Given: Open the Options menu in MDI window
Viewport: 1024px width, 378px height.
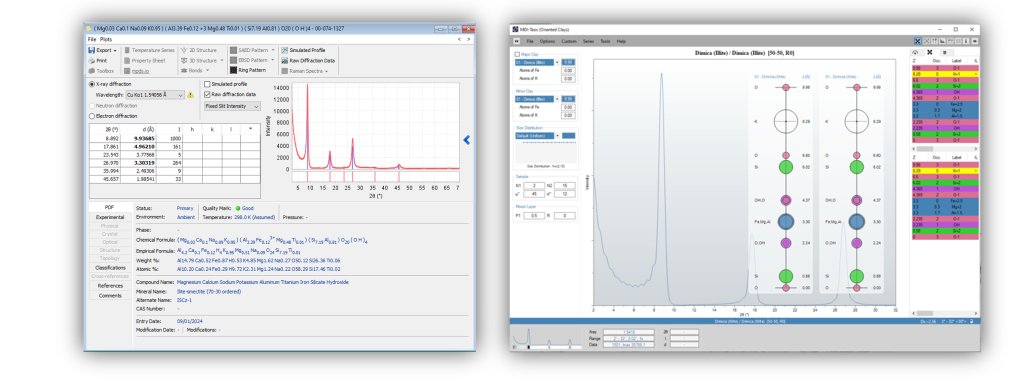Looking at the screenshot, I should click(547, 41).
